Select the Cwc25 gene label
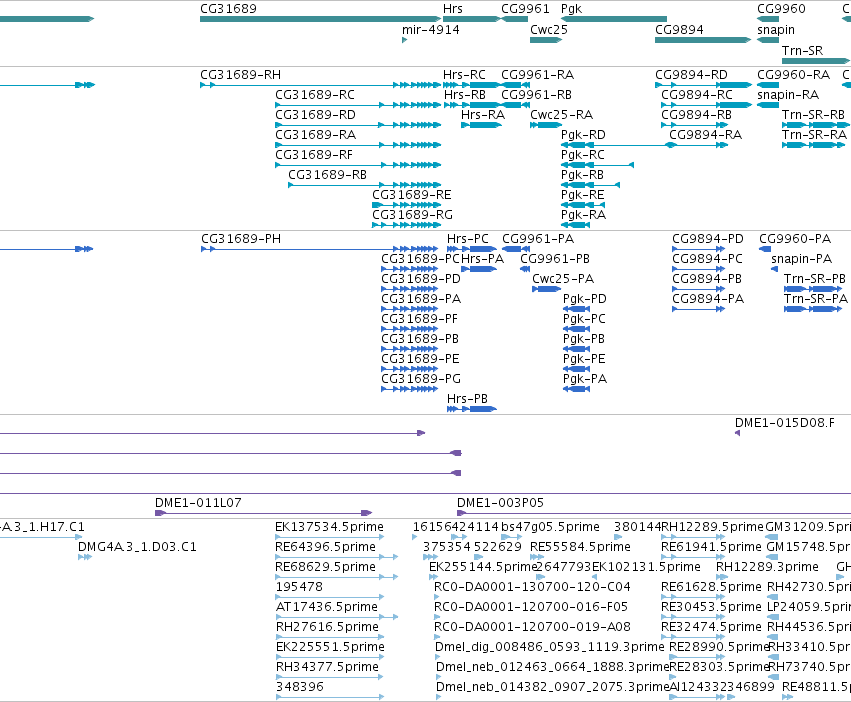 coord(549,30)
